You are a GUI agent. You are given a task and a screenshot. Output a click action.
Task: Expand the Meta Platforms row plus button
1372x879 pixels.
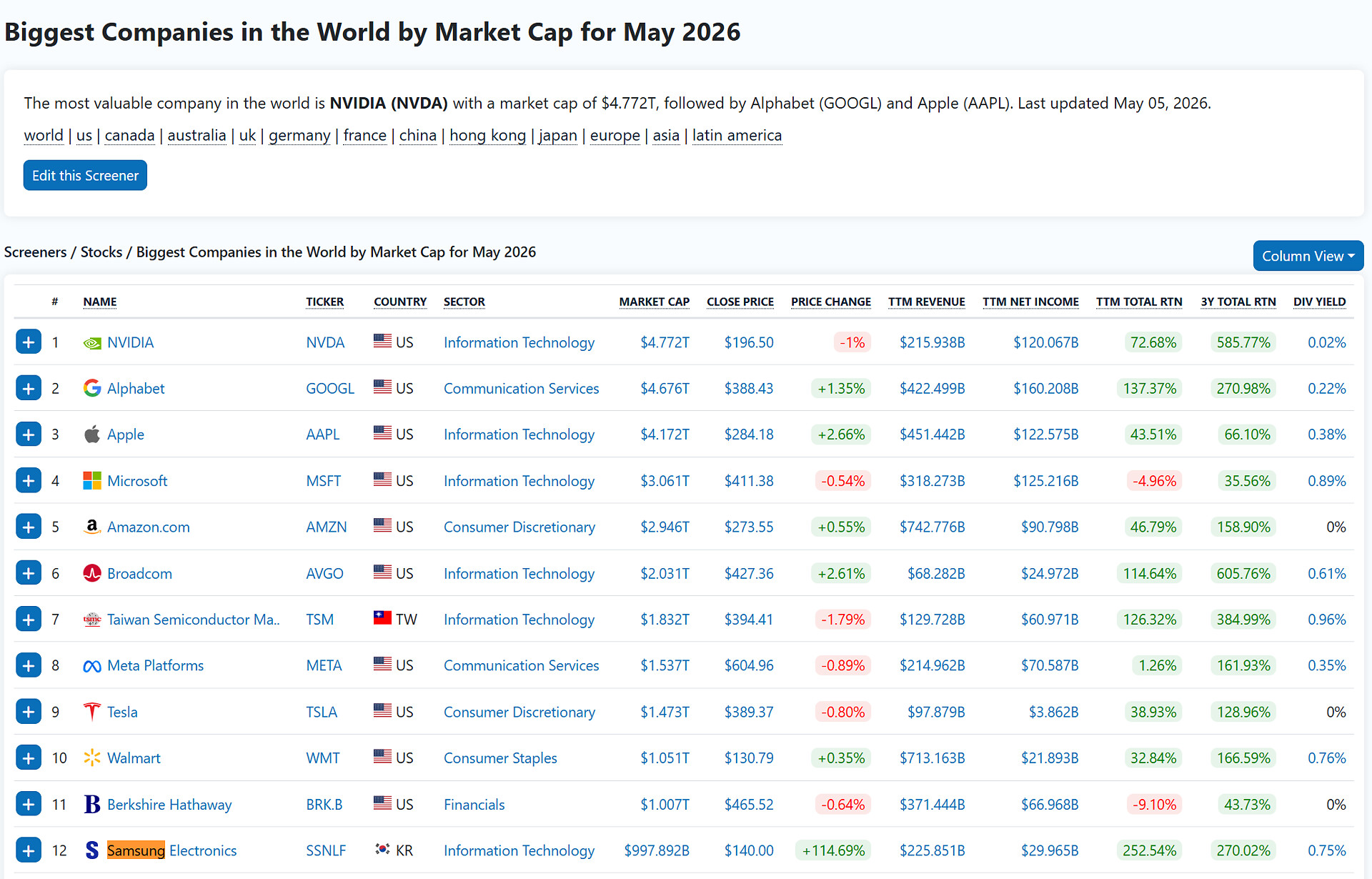point(29,666)
